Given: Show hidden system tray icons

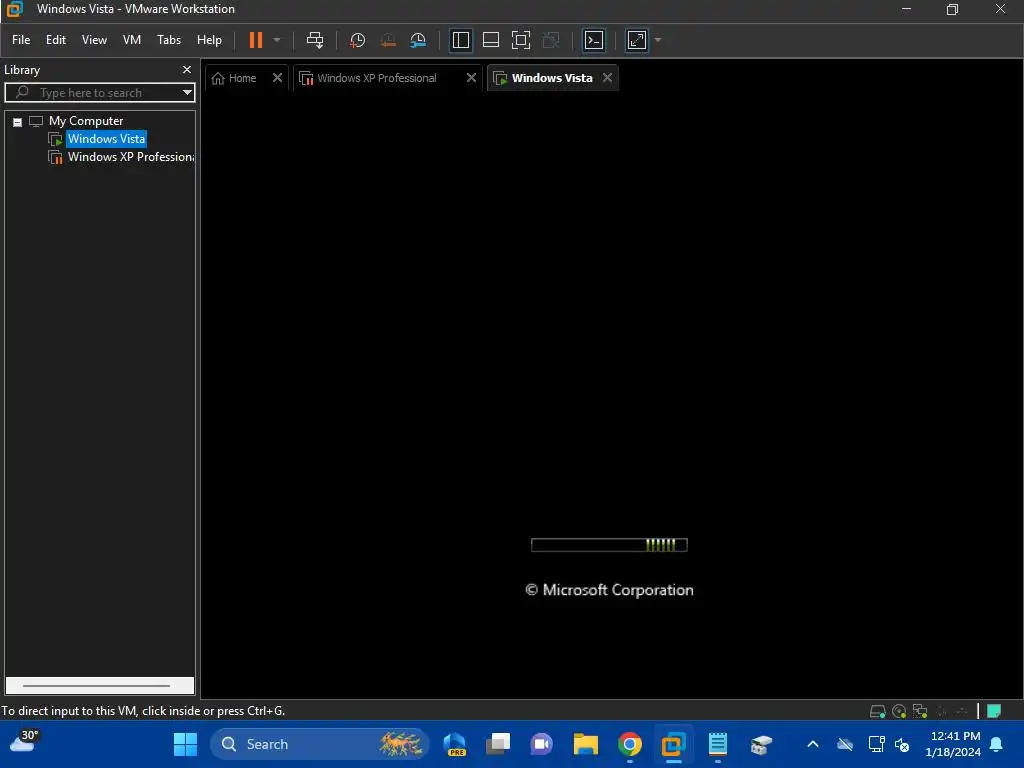Looking at the screenshot, I should [x=813, y=744].
